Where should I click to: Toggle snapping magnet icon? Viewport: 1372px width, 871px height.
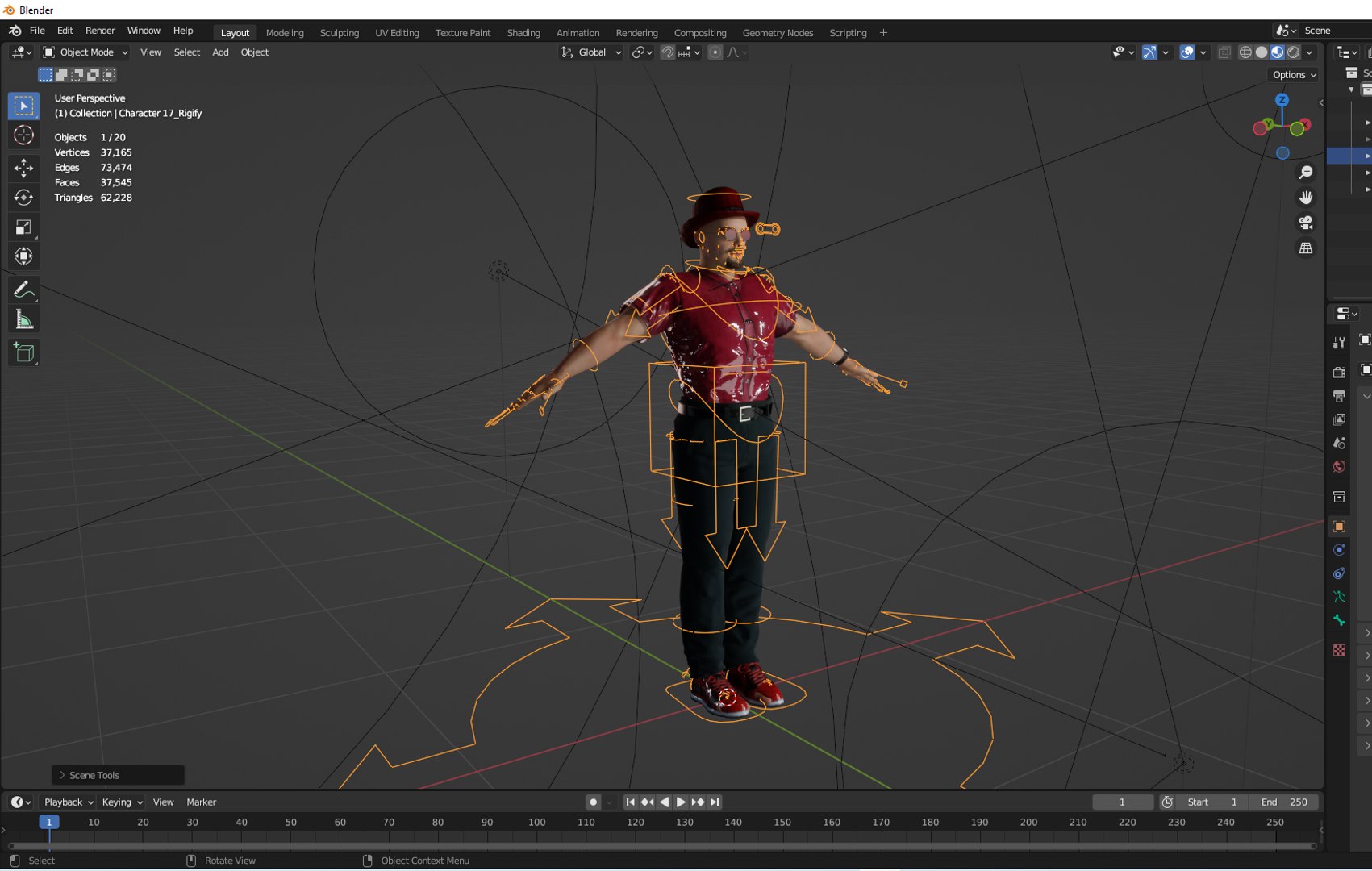coord(667,52)
